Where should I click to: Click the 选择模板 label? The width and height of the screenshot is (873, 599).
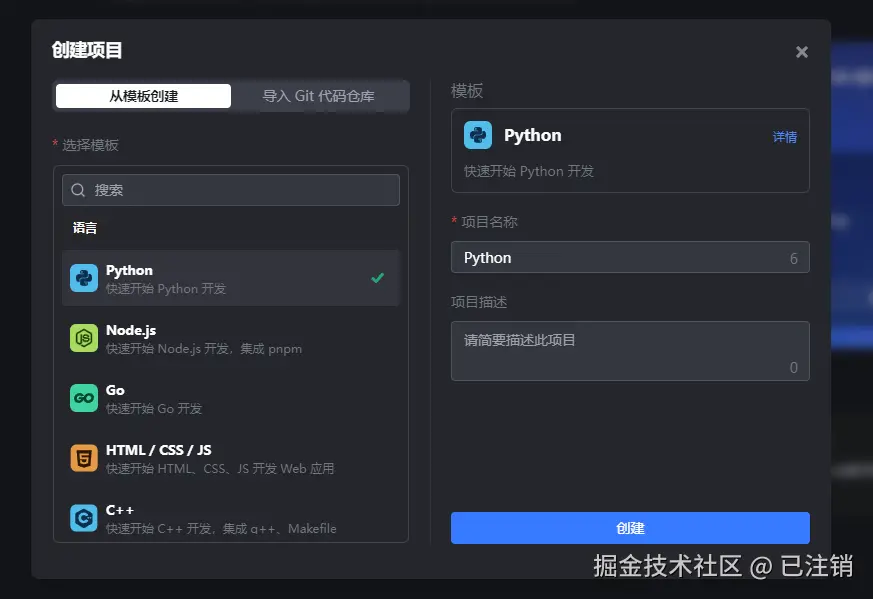coord(90,145)
